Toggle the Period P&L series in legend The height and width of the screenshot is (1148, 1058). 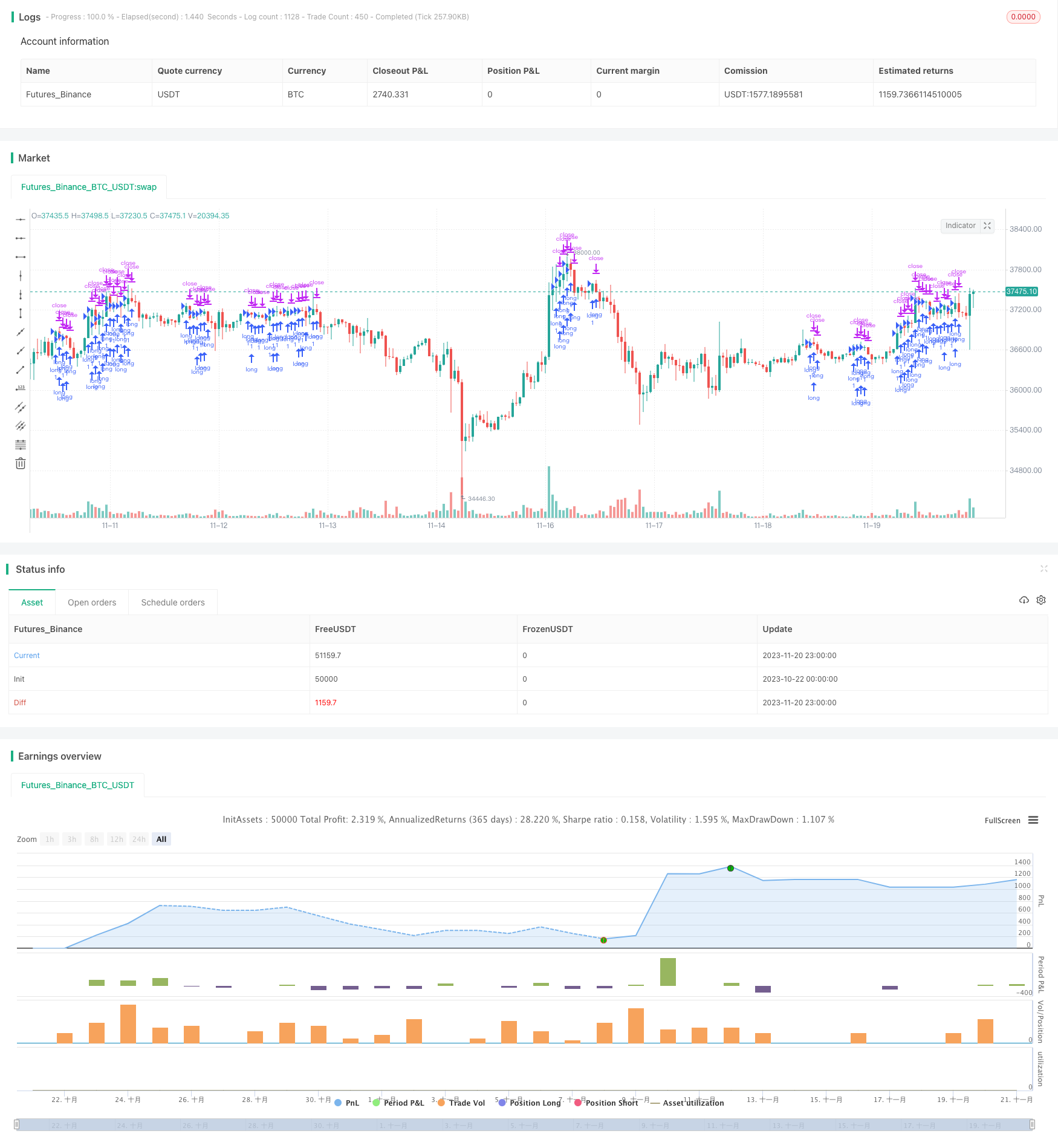[x=398, y=1103]
